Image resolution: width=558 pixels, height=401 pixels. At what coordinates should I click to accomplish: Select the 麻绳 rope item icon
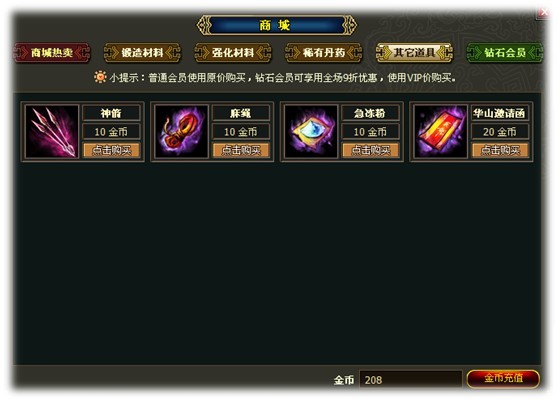(181, 132)
